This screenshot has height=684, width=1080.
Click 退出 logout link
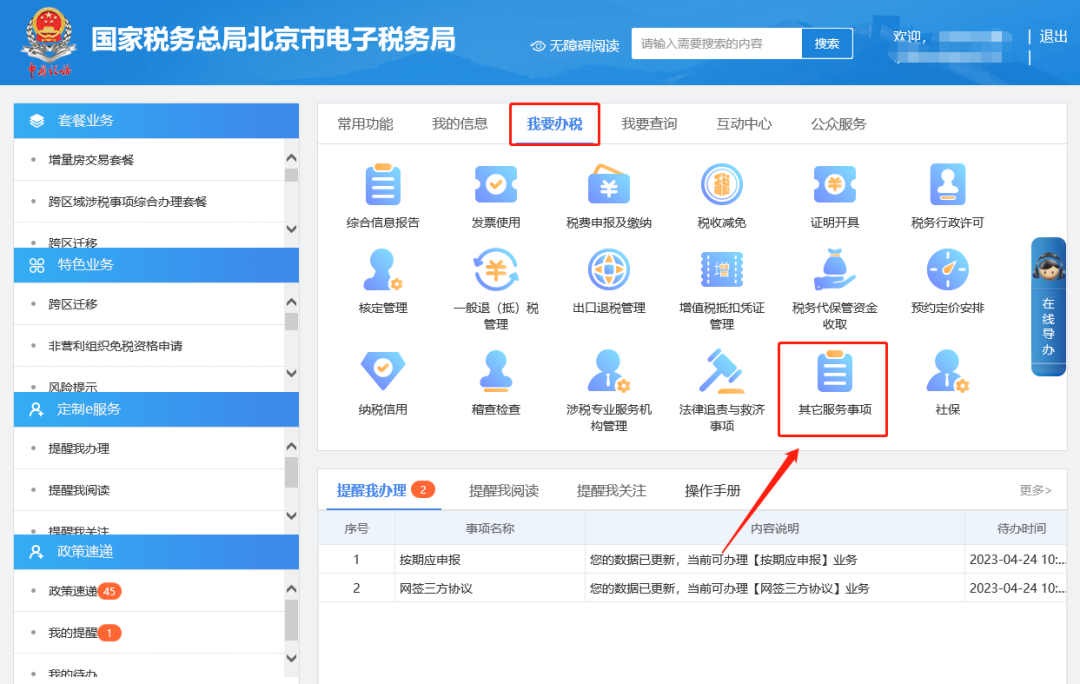(1053, 37)
